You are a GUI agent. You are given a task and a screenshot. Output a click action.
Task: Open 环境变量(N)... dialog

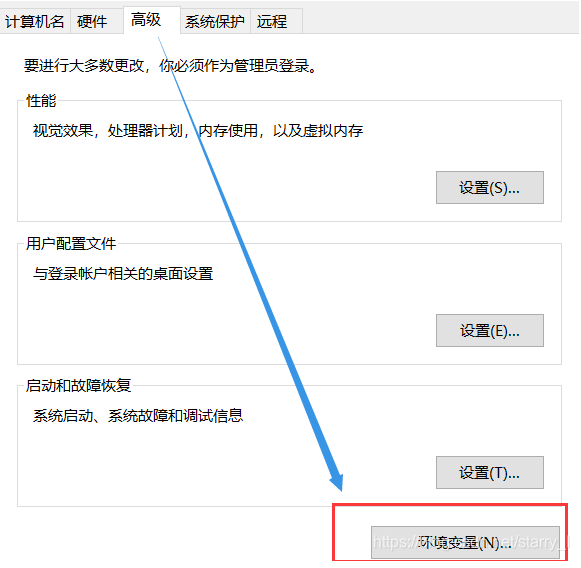pos(465,542)
